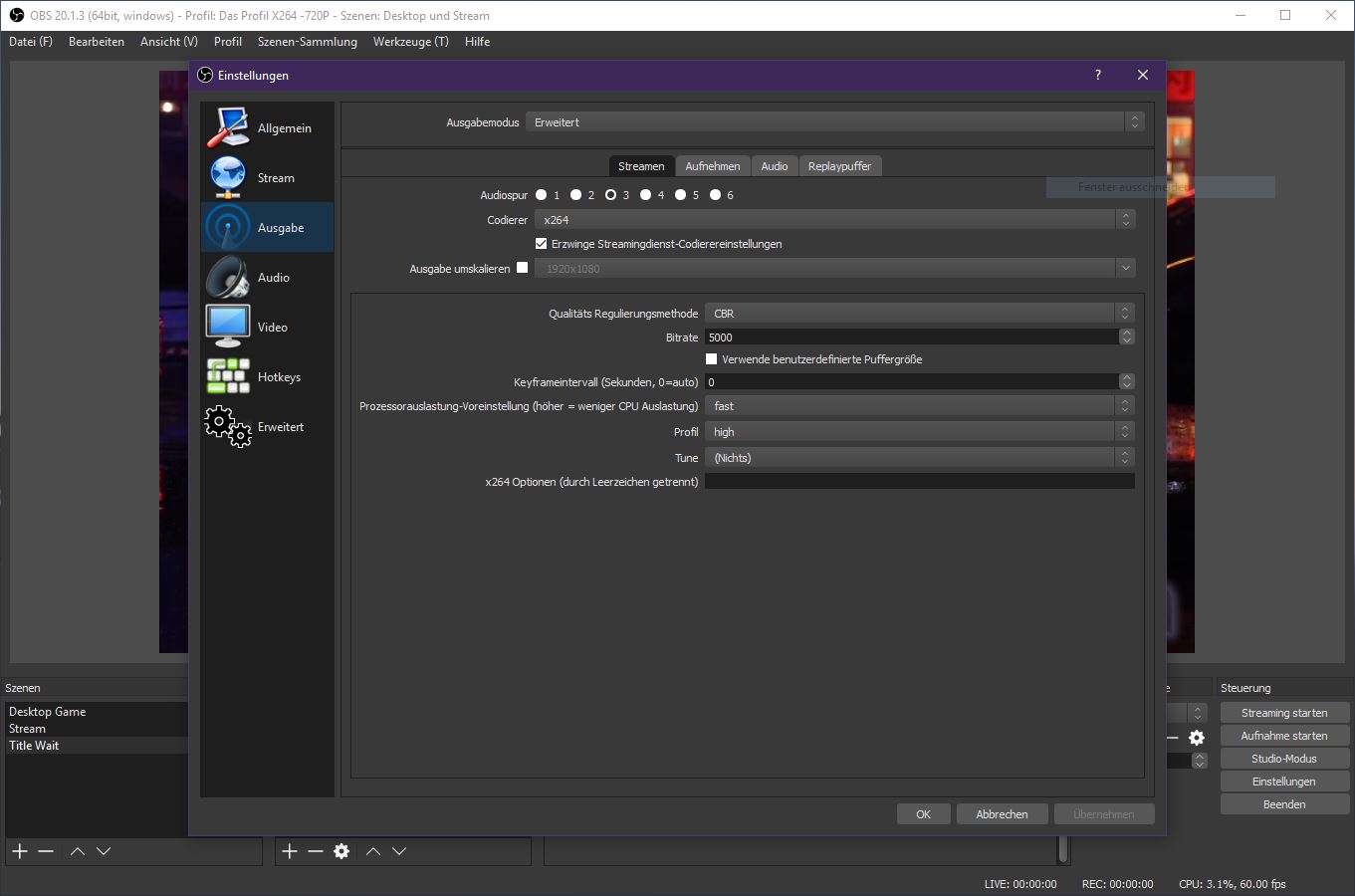Select audio track 4 radio button
The height and width of the screenshot is (896, 1355).
(x=645, y=195)
